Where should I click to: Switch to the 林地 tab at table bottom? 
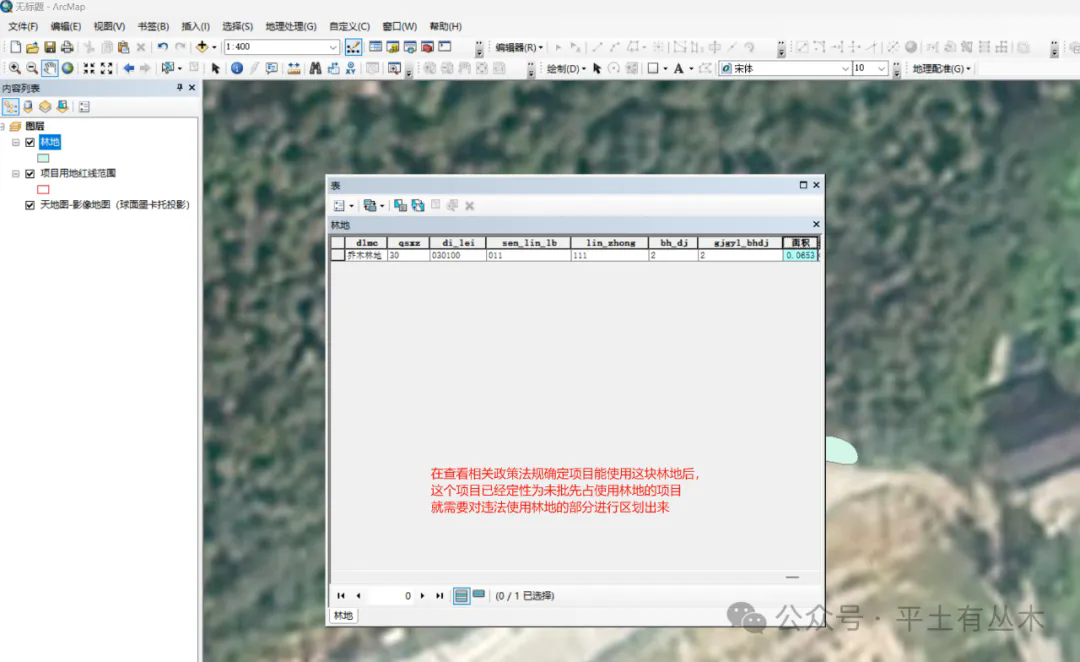coord(343,615)
